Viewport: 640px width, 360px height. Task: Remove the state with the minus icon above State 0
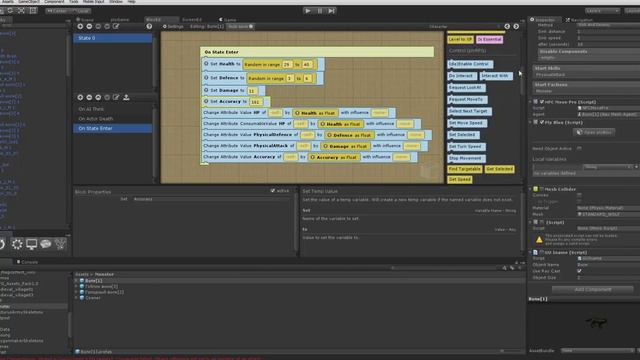[89, 26]
